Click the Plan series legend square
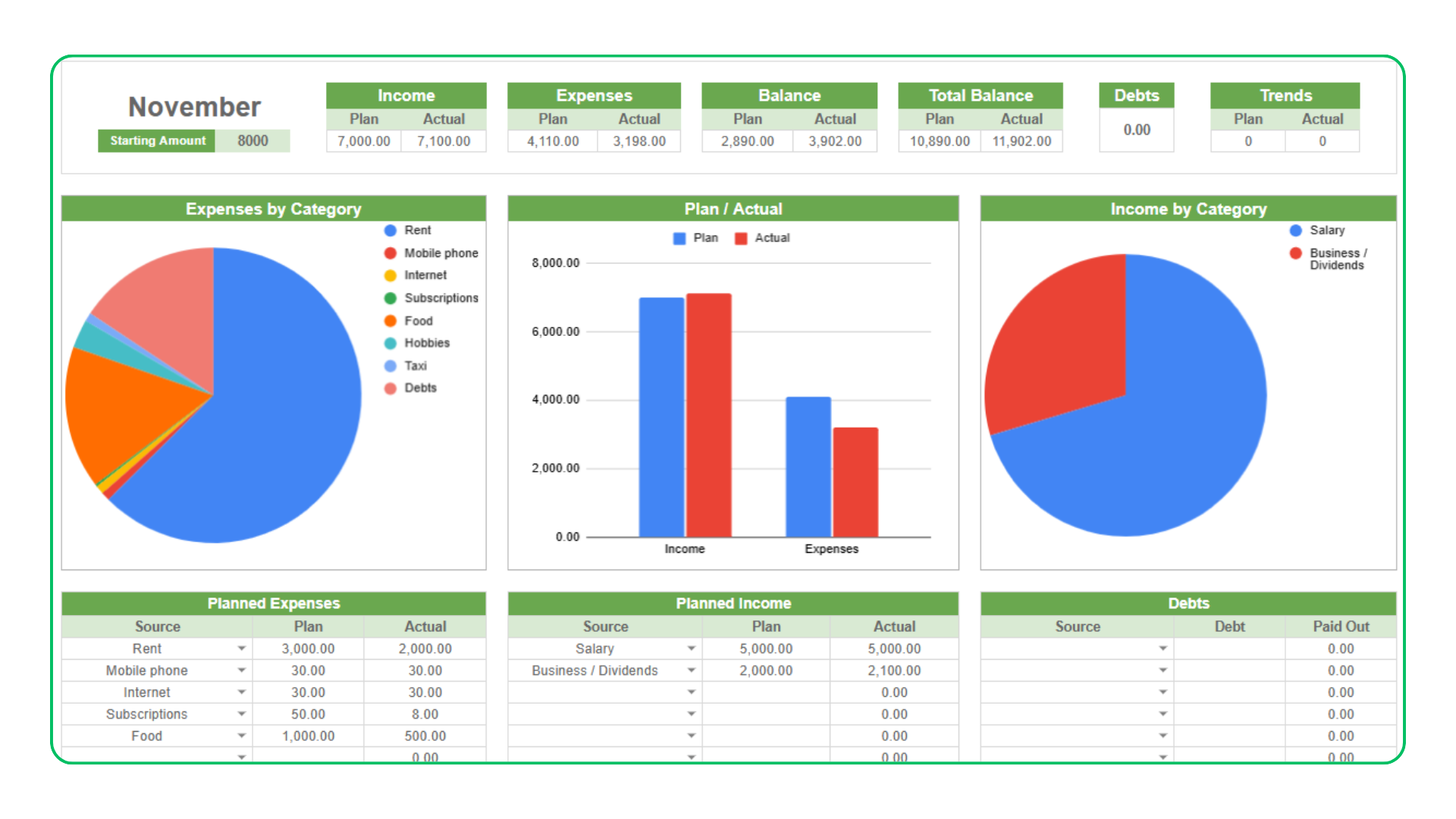The height and width of the screenshot is (819, 1456). pyautogui.click(x=679, y=238)
